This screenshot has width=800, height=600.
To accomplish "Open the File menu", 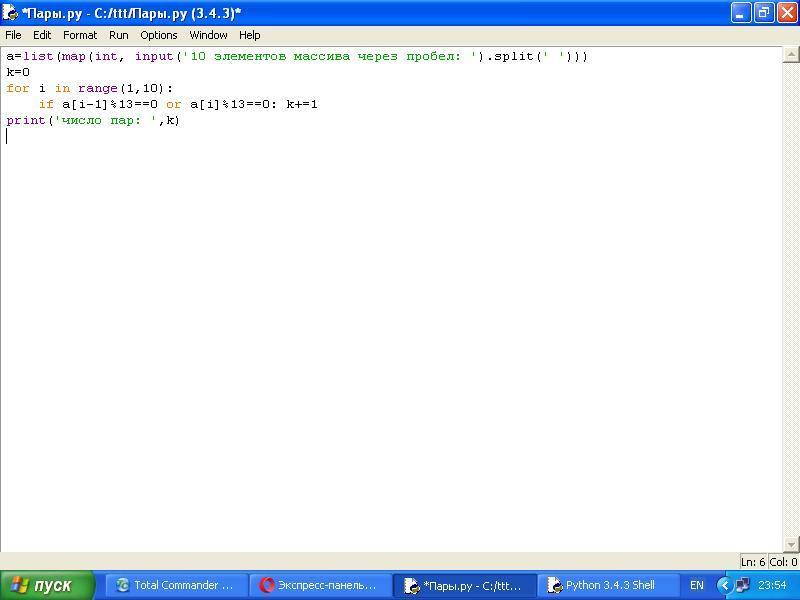I will pyautogui.click(x=13, y=35).
